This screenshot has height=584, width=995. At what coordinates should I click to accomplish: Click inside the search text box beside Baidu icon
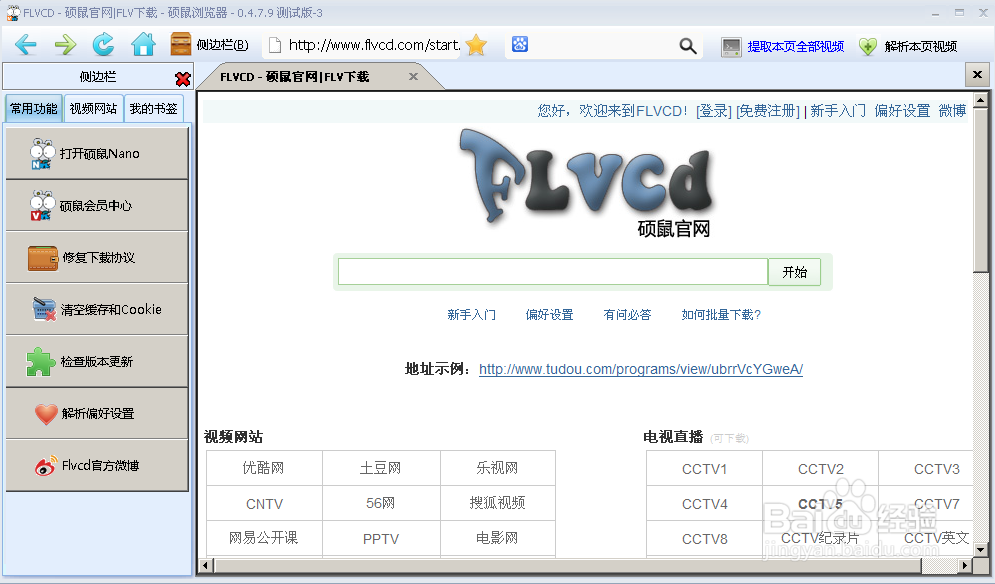click(603, 45)
